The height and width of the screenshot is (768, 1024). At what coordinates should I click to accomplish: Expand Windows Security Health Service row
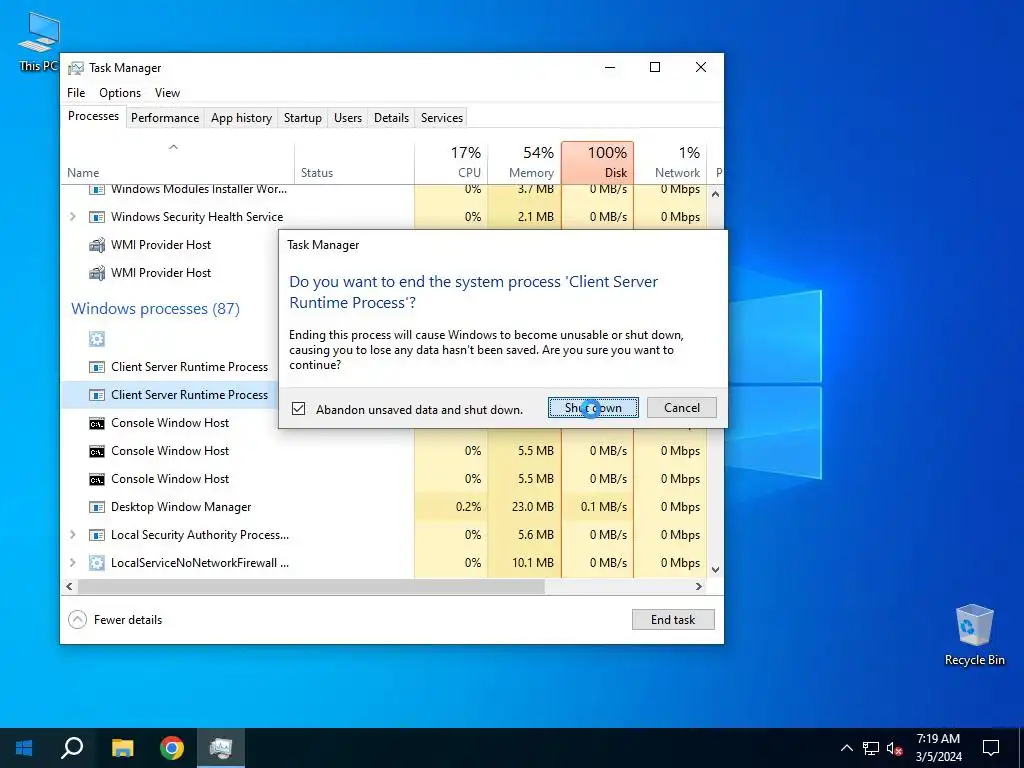(72, 216)
